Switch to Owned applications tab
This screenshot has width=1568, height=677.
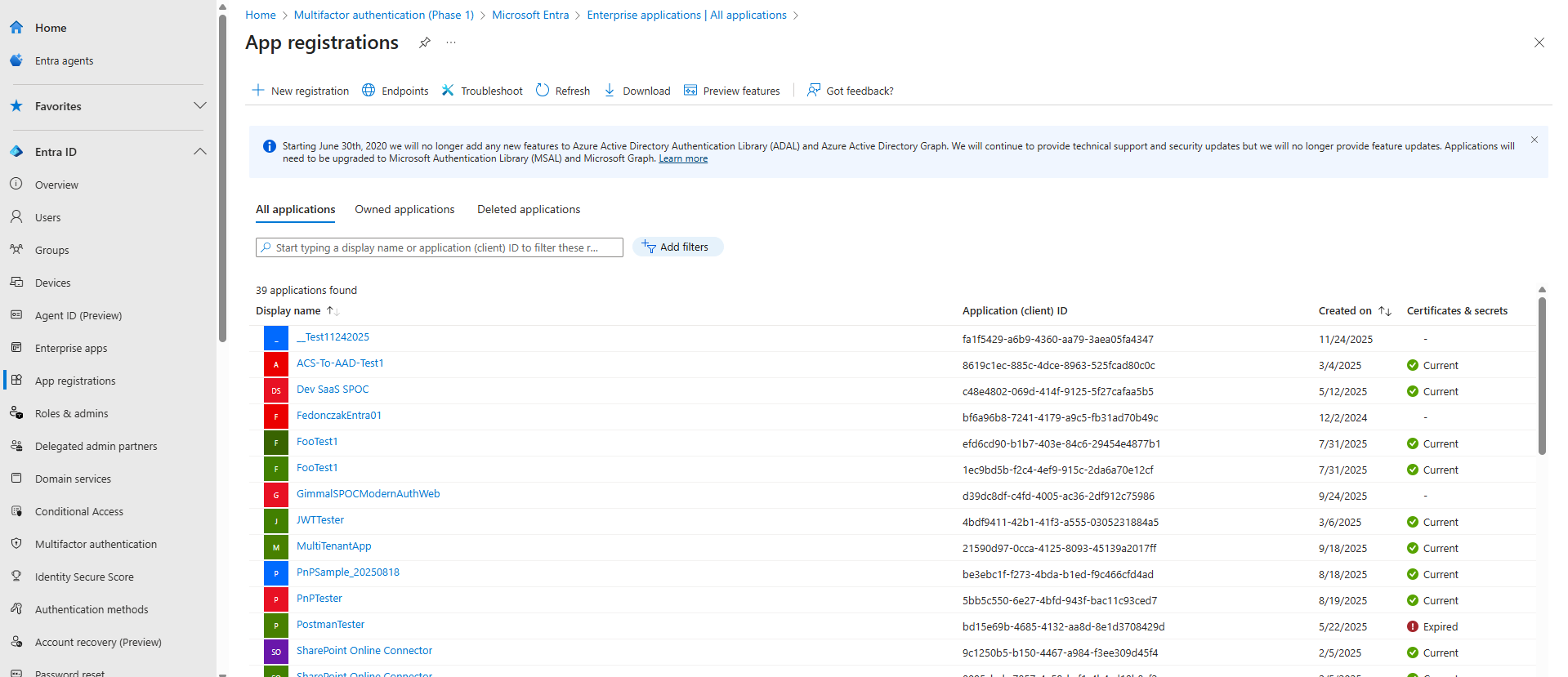pyautogui.click(x=404, y=210)
